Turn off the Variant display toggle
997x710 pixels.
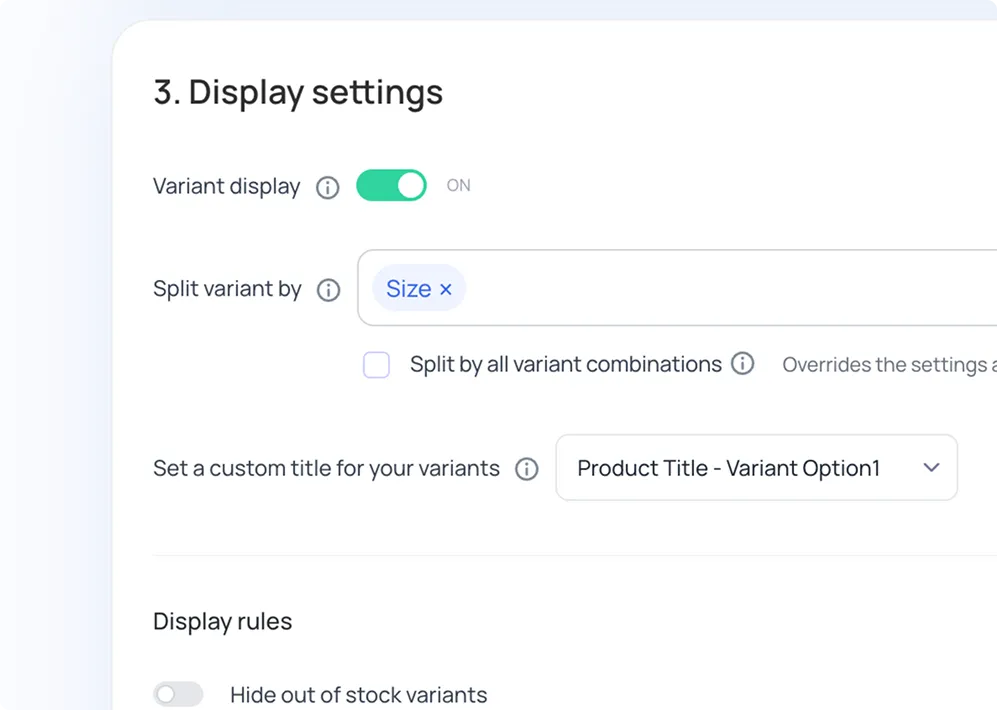[390, 185]
